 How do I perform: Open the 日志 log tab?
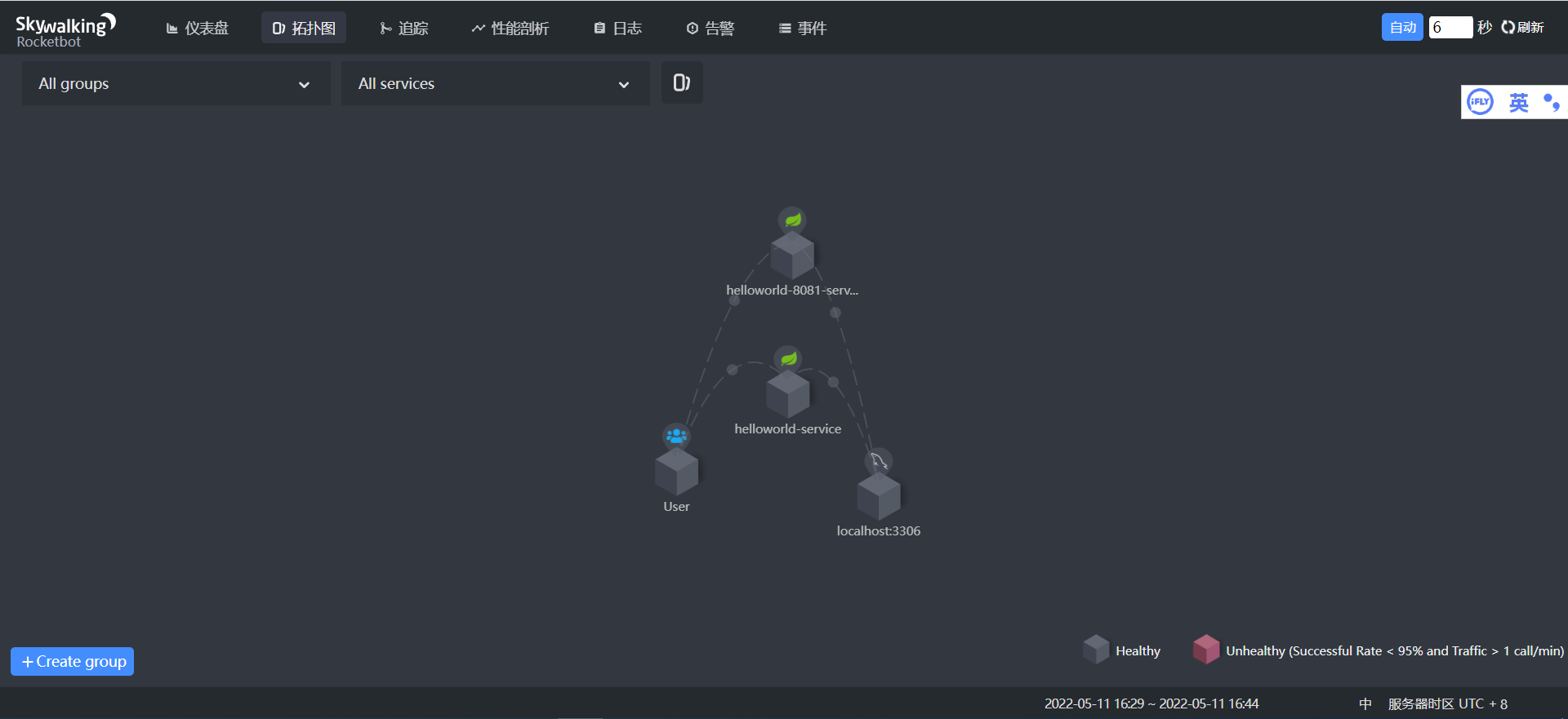(617, 28)
